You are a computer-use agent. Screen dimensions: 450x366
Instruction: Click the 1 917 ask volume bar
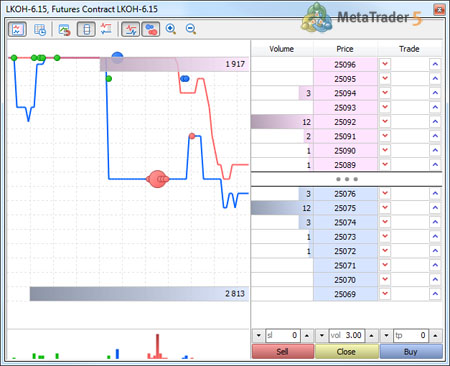point(174,64)
